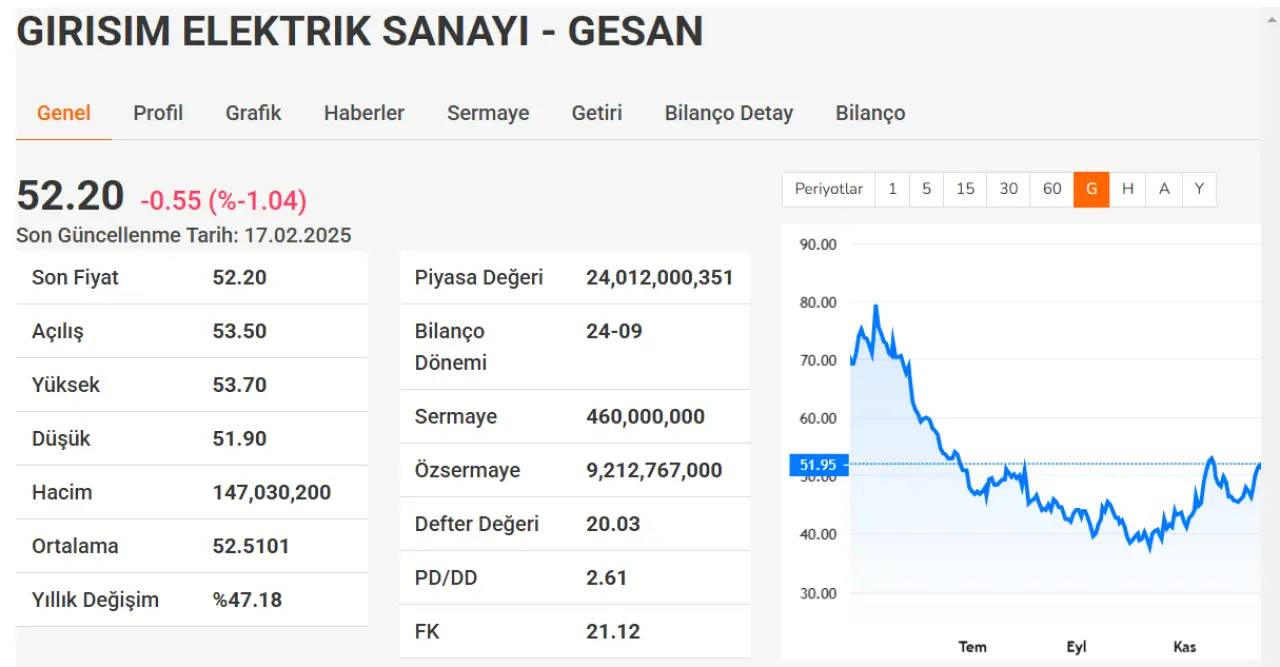1280x667 pixels.
Task: Click the 51.95 price marker on chart
Action: click(x=819, y=465)
